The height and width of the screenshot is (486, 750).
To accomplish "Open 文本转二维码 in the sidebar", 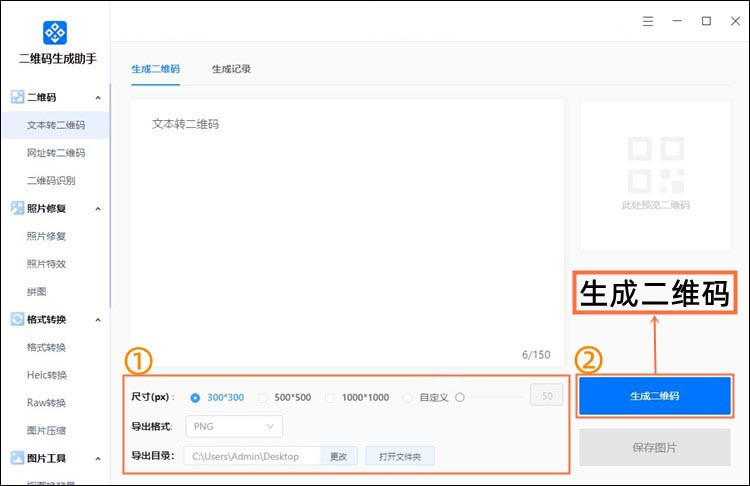I will click(x=55, y=125).
